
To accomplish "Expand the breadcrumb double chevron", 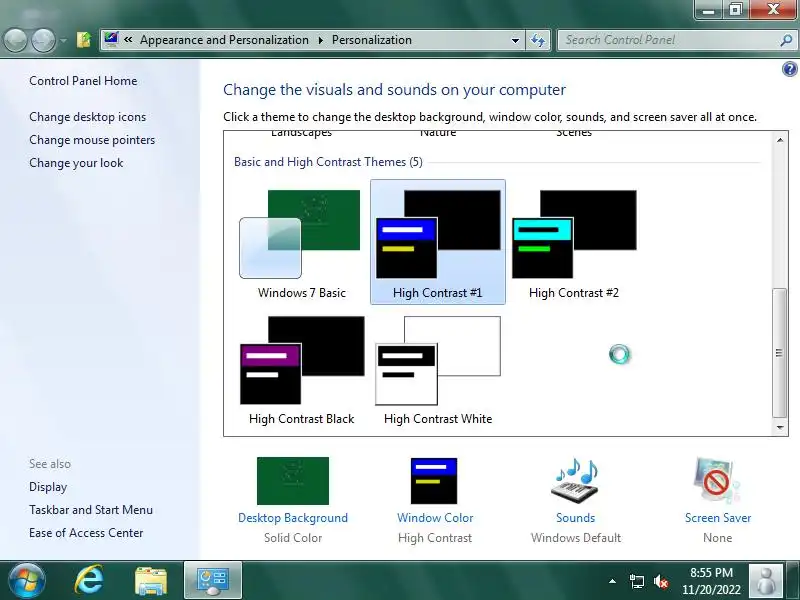I will [128, 39].
